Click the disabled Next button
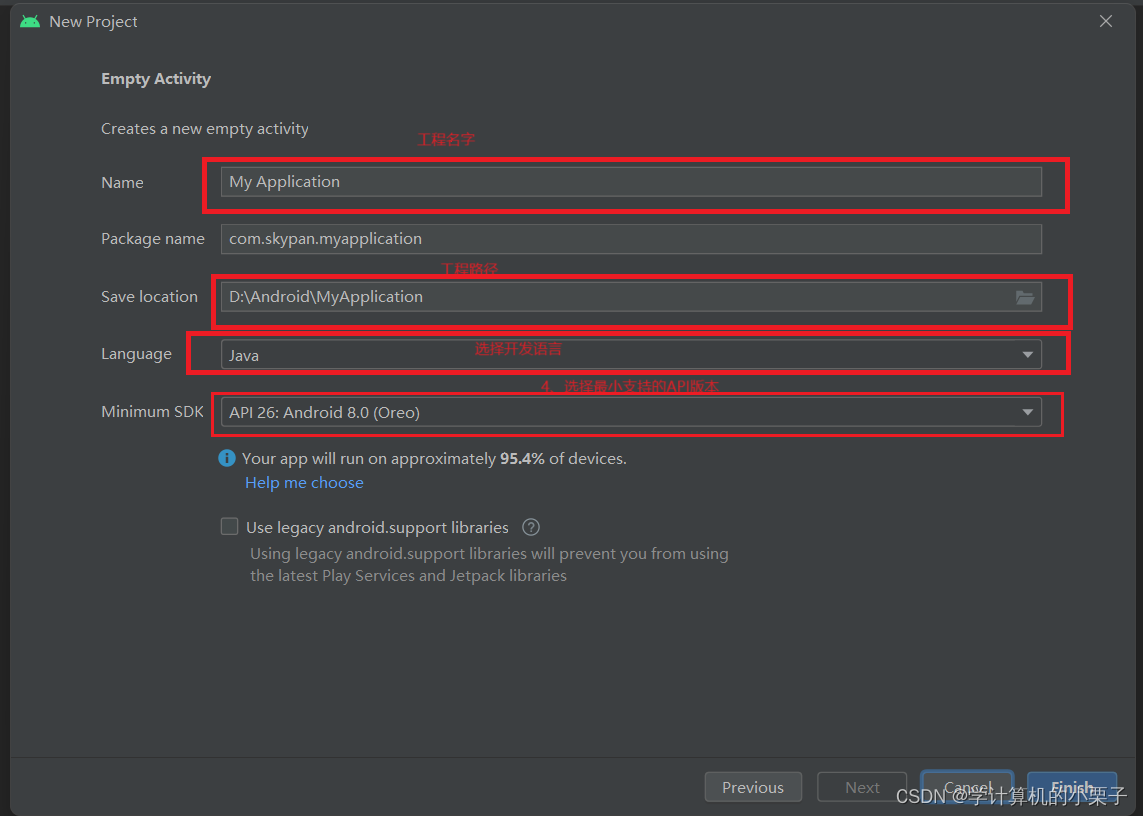 click(x=862, y=788)
